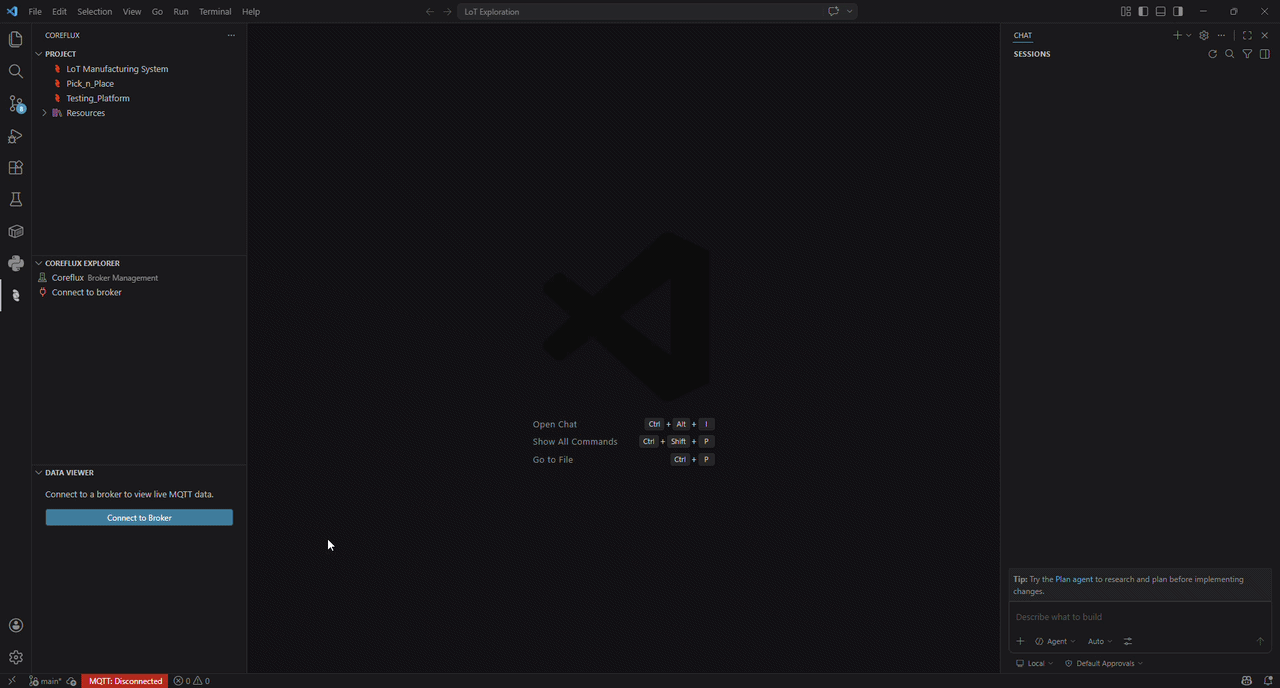Viewport: 1280px width, 688px height.
Task: Refresh the Sessions list in the chat panel
Action: [x=1212, y=54]
